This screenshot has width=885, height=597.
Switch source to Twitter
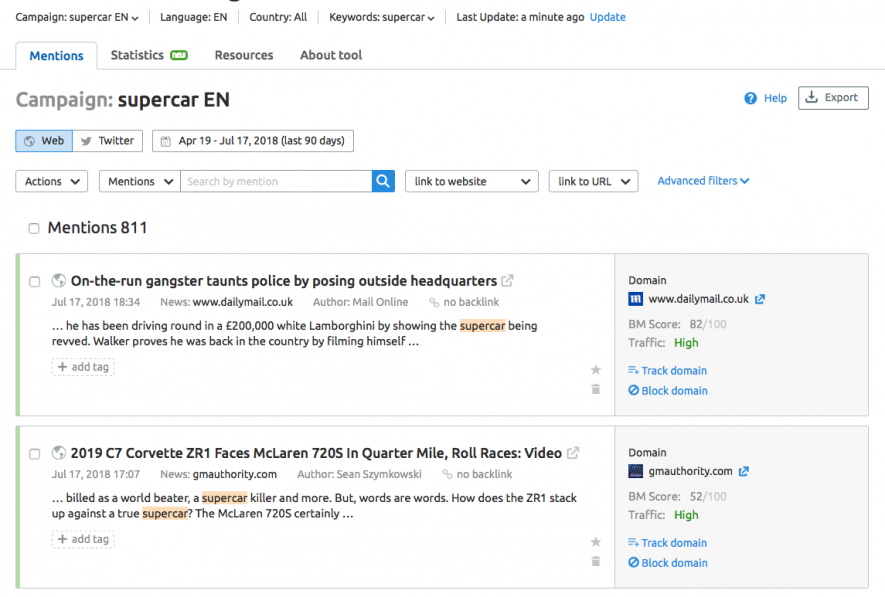[108, 141]
